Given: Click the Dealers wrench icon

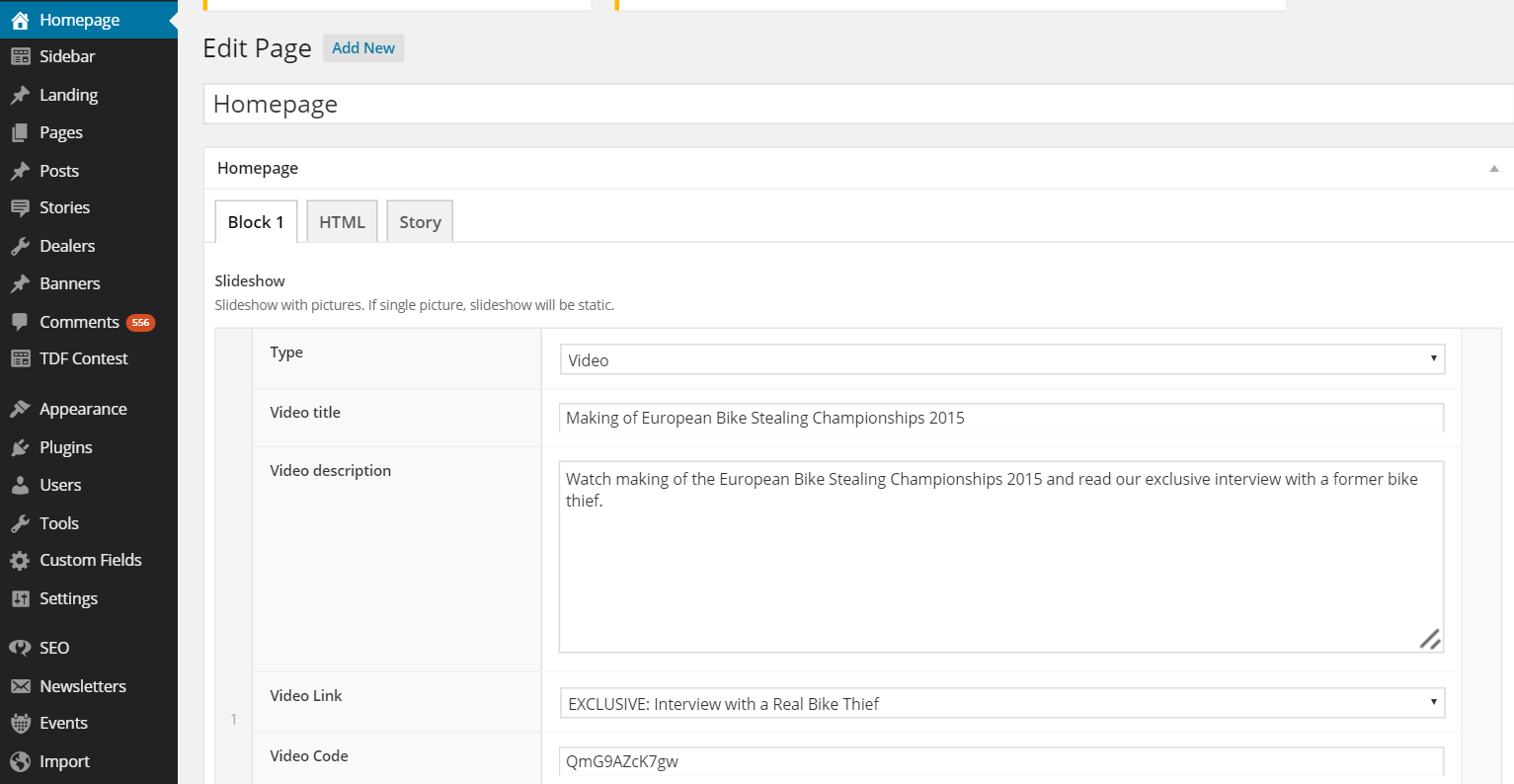Looking at the screenshot, I should pos(20,246).
